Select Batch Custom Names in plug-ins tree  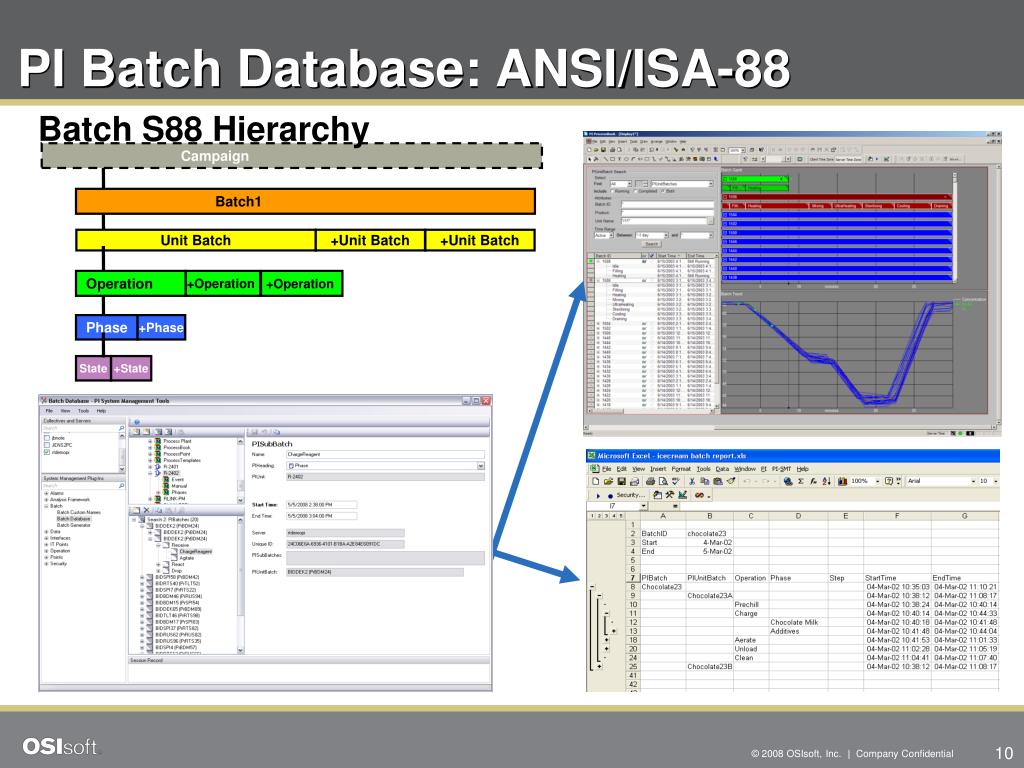tap(79, 513)
